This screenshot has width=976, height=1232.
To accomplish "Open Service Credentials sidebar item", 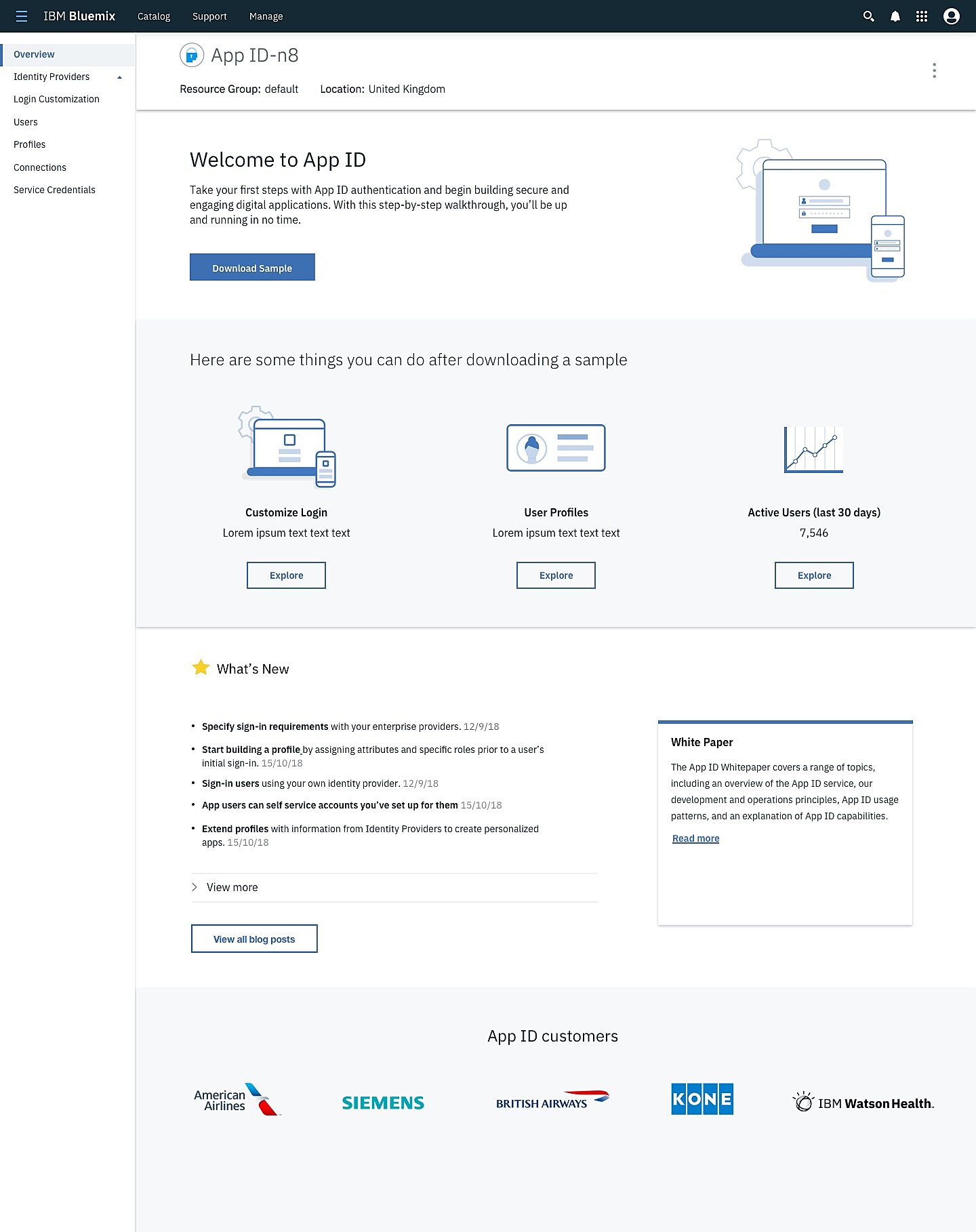I will coord(54,190).
